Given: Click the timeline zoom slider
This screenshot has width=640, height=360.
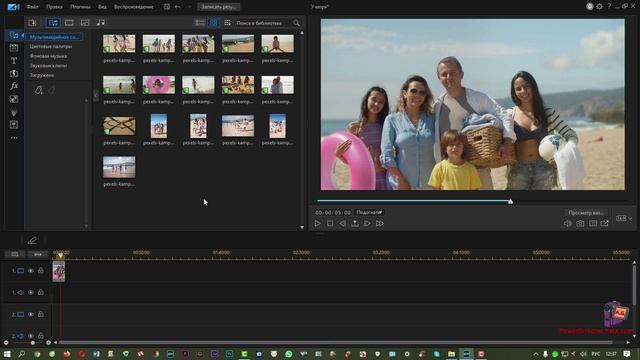Looking at the screenshot, I should [x=27, y=343].
